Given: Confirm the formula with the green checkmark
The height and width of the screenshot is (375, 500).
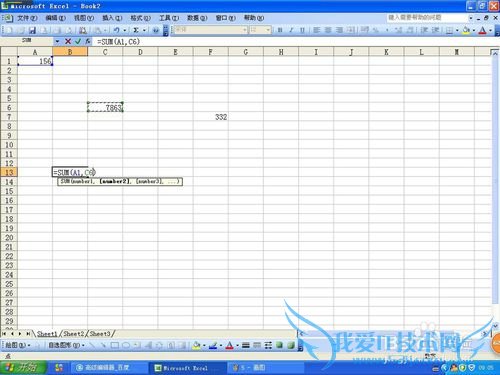Looking at the screenshot, I should pyautogui.click(x=78, y=41).
